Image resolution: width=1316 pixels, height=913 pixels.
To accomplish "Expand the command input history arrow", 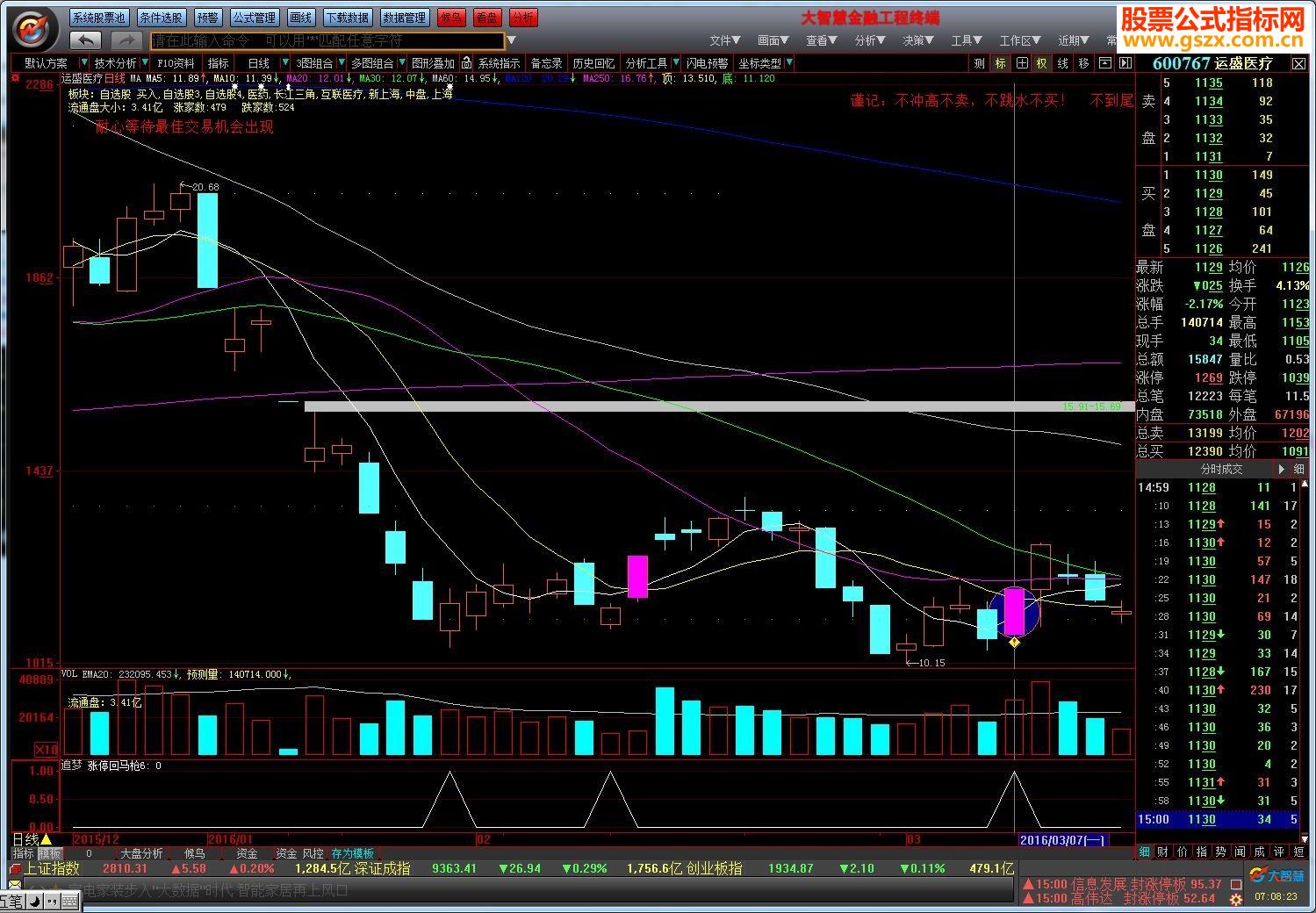I will click(511, 40).
